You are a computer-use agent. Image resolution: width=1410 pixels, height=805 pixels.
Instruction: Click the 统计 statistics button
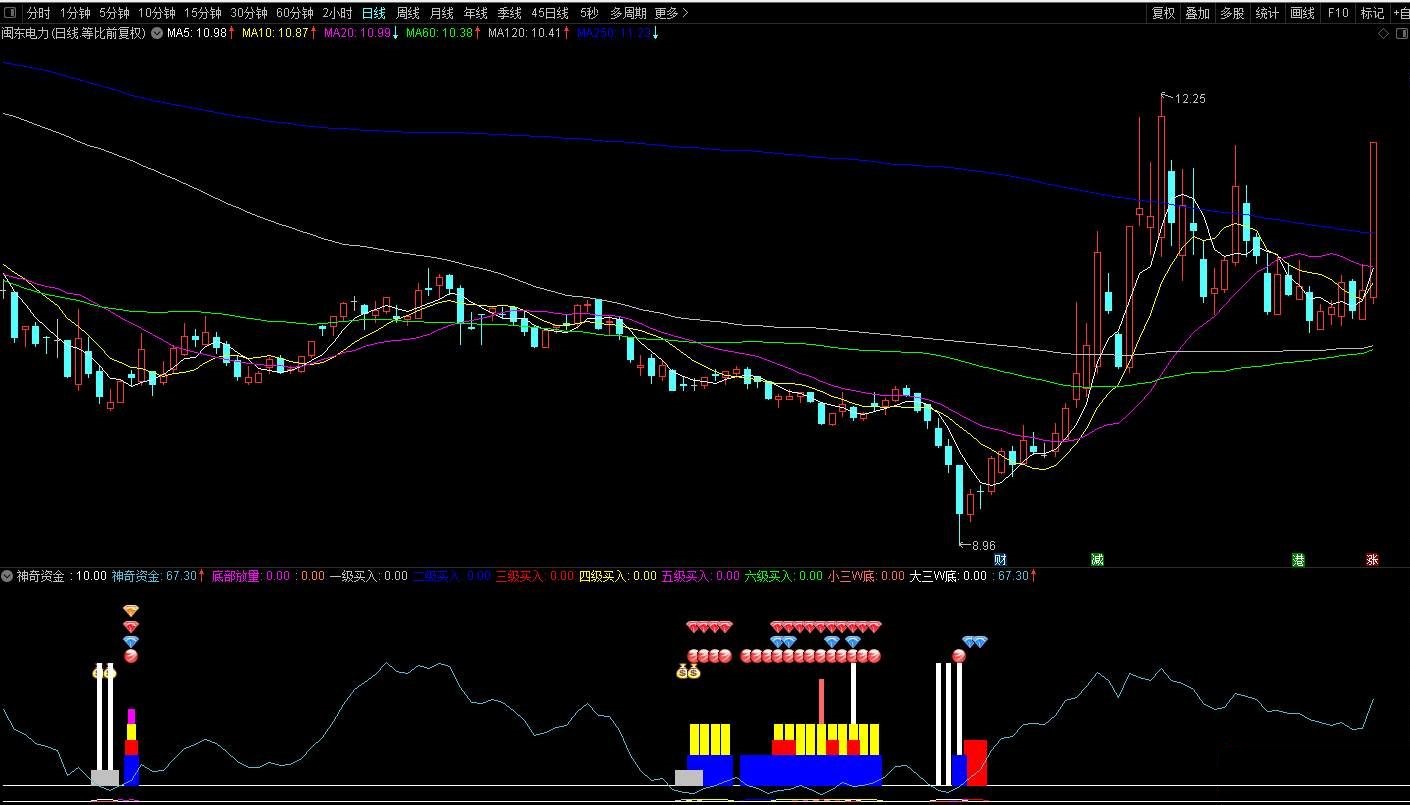click(x=1267, y=13)
